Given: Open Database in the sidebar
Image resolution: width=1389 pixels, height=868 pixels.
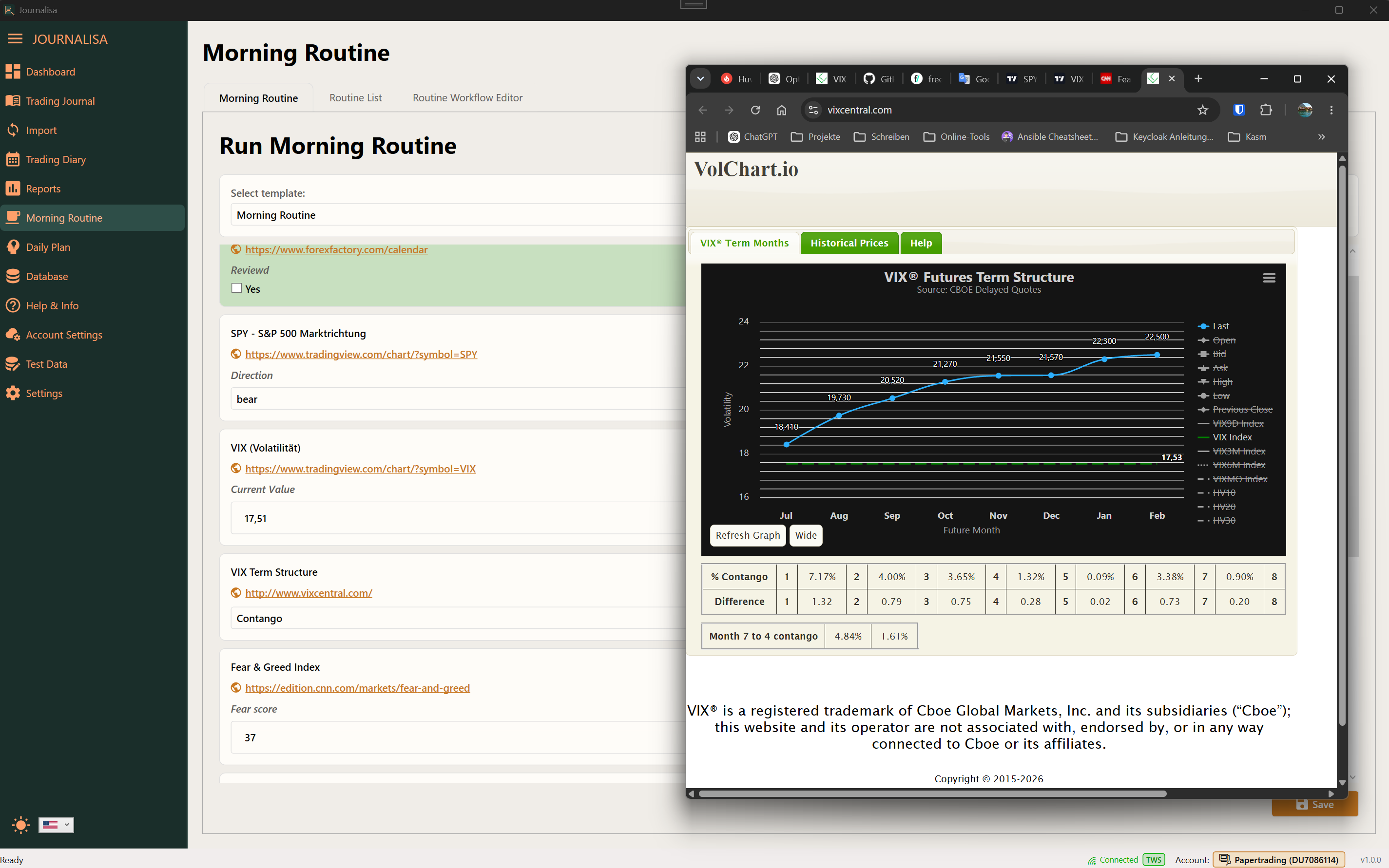Looking at the screenshot, I should click(x=93, y=277).
